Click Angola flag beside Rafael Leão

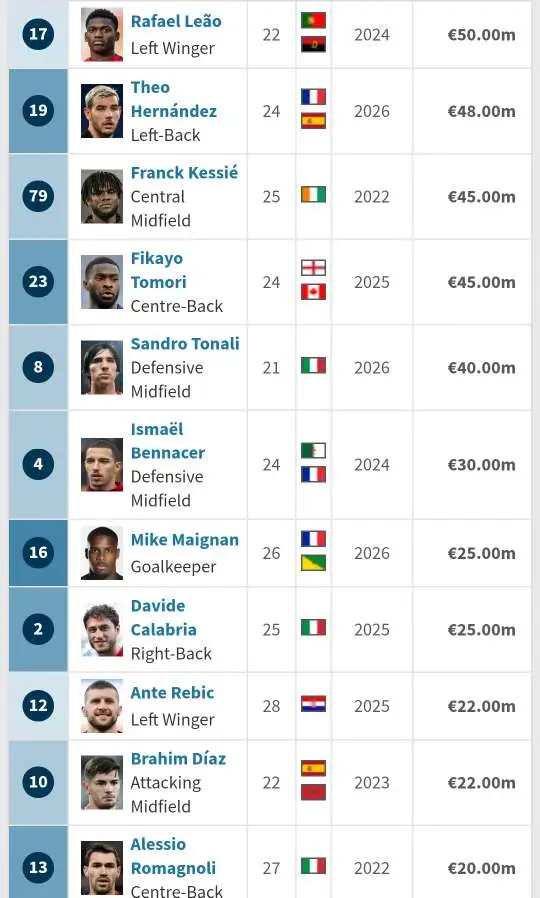point(313,44)
